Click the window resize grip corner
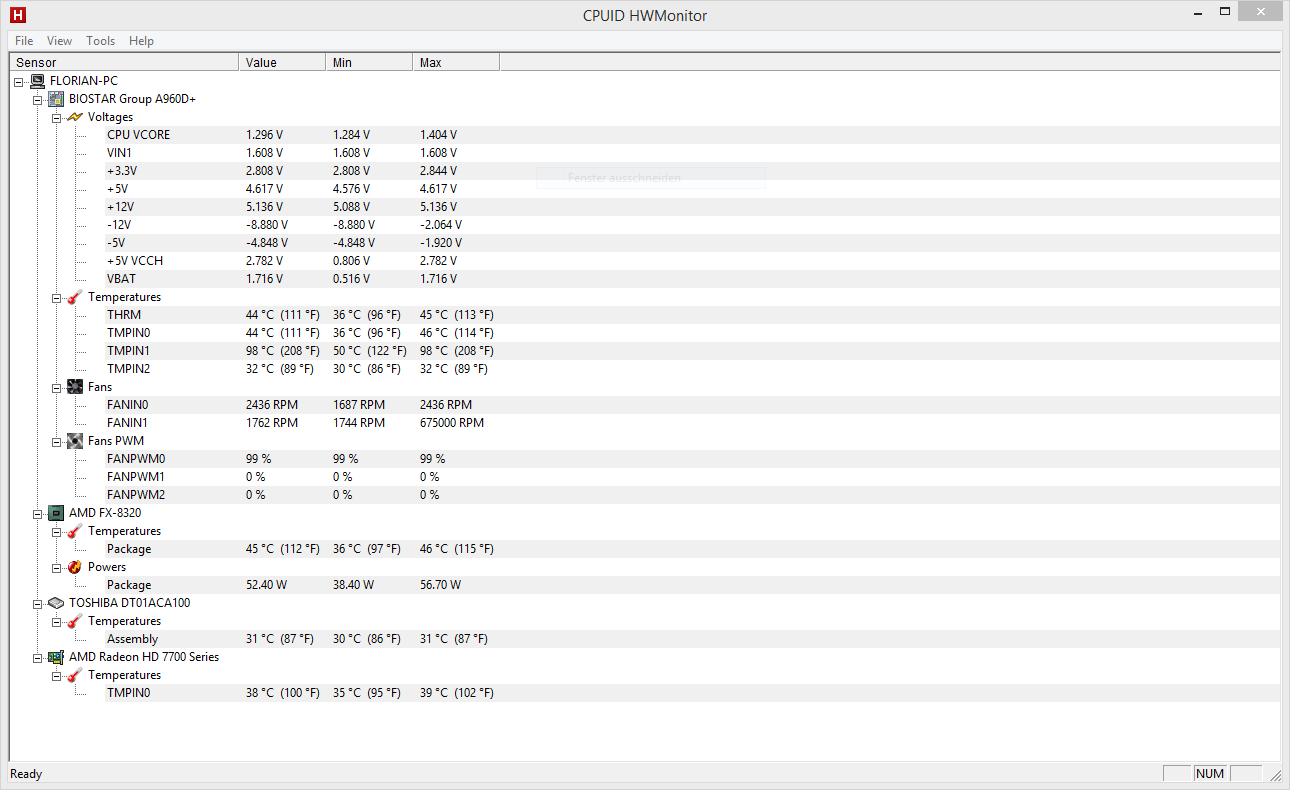The image size is (1290, 790). coord(1274,774)
